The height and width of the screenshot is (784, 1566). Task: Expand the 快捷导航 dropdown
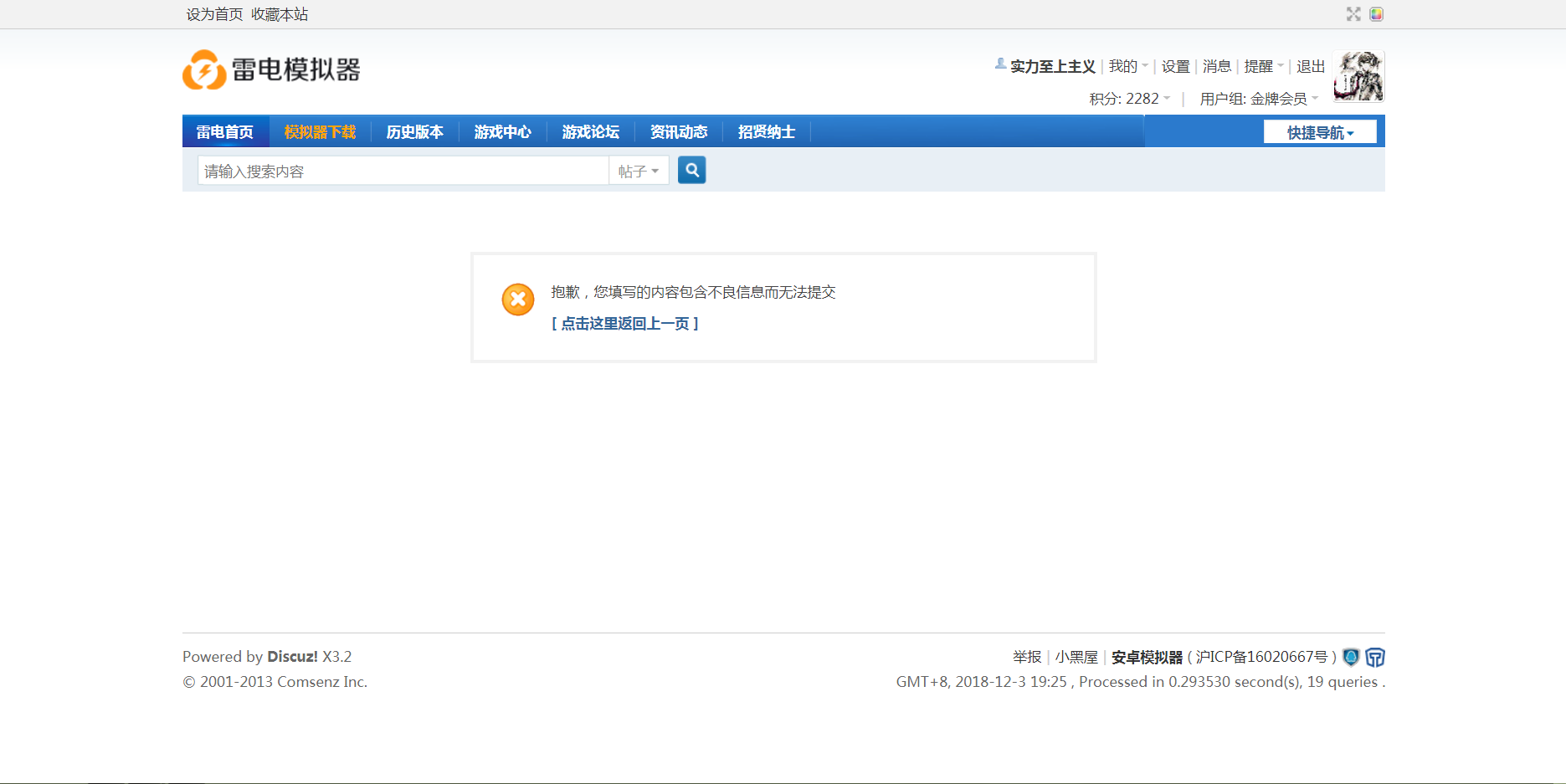(x=1320, y=132)
